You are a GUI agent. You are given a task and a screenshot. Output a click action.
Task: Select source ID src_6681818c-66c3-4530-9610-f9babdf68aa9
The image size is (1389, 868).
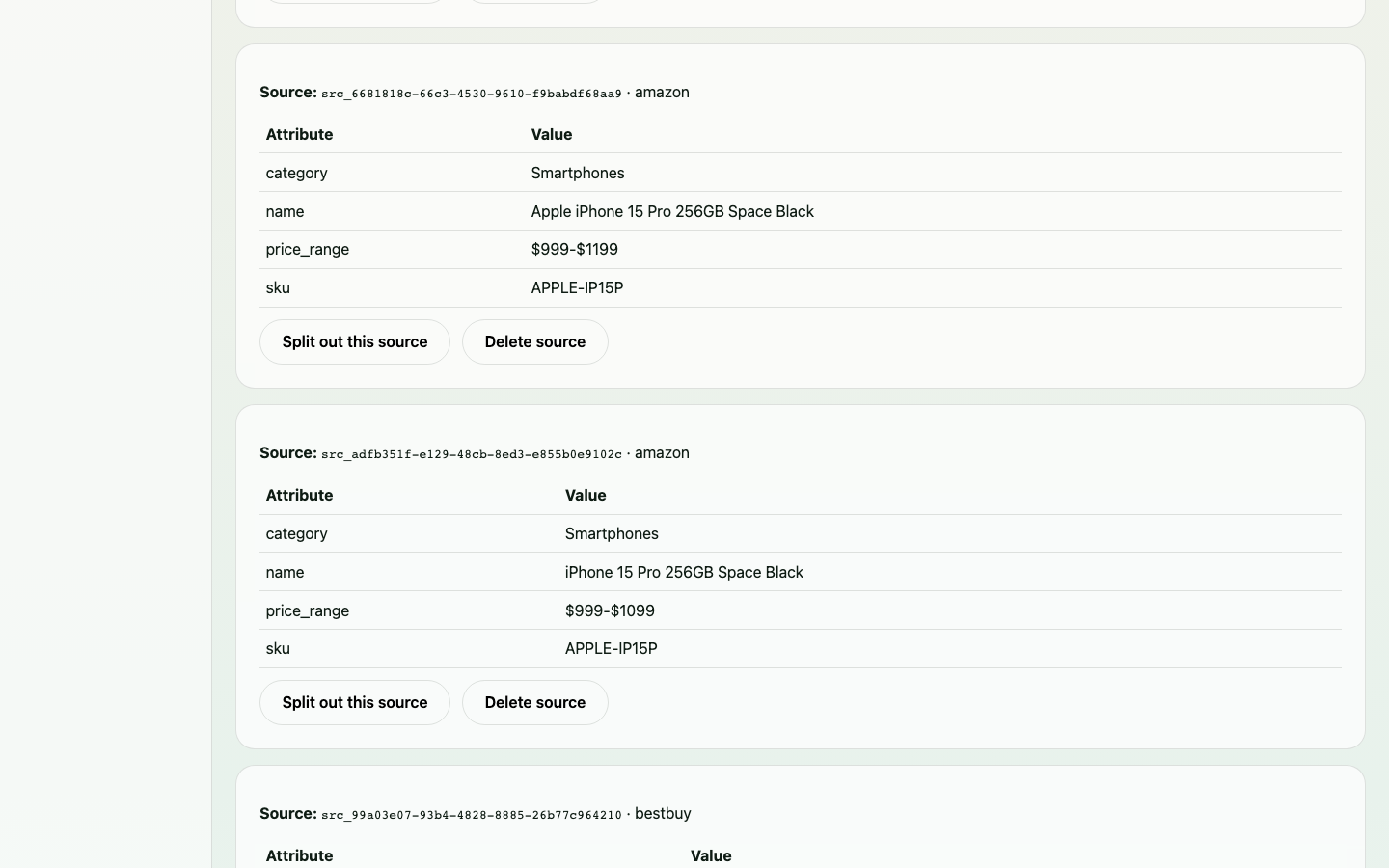(472, 94)
